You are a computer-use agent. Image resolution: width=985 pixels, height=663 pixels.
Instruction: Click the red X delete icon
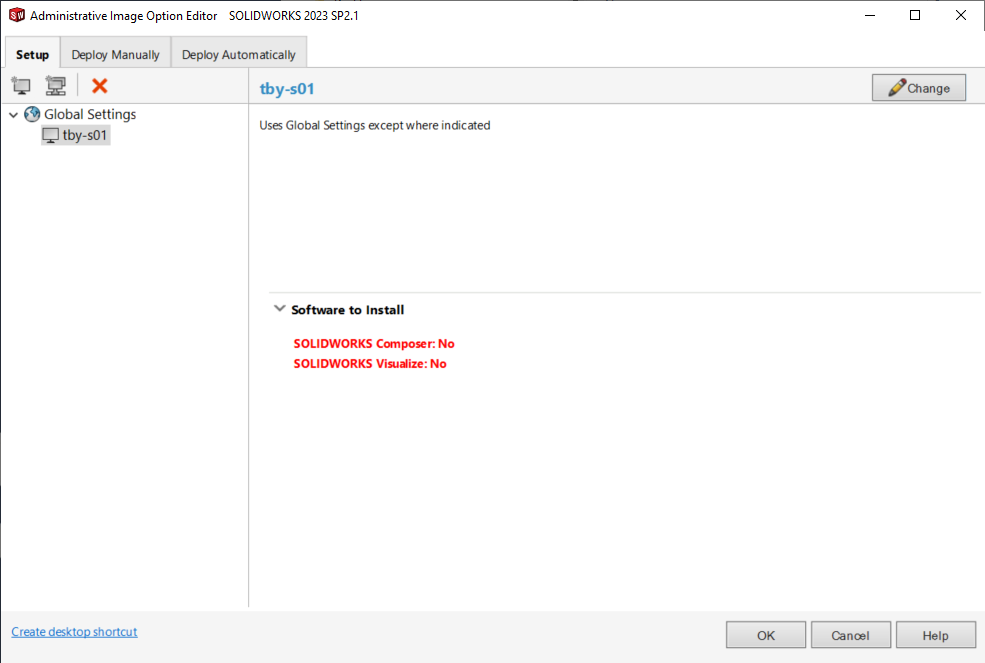[99, 86]
